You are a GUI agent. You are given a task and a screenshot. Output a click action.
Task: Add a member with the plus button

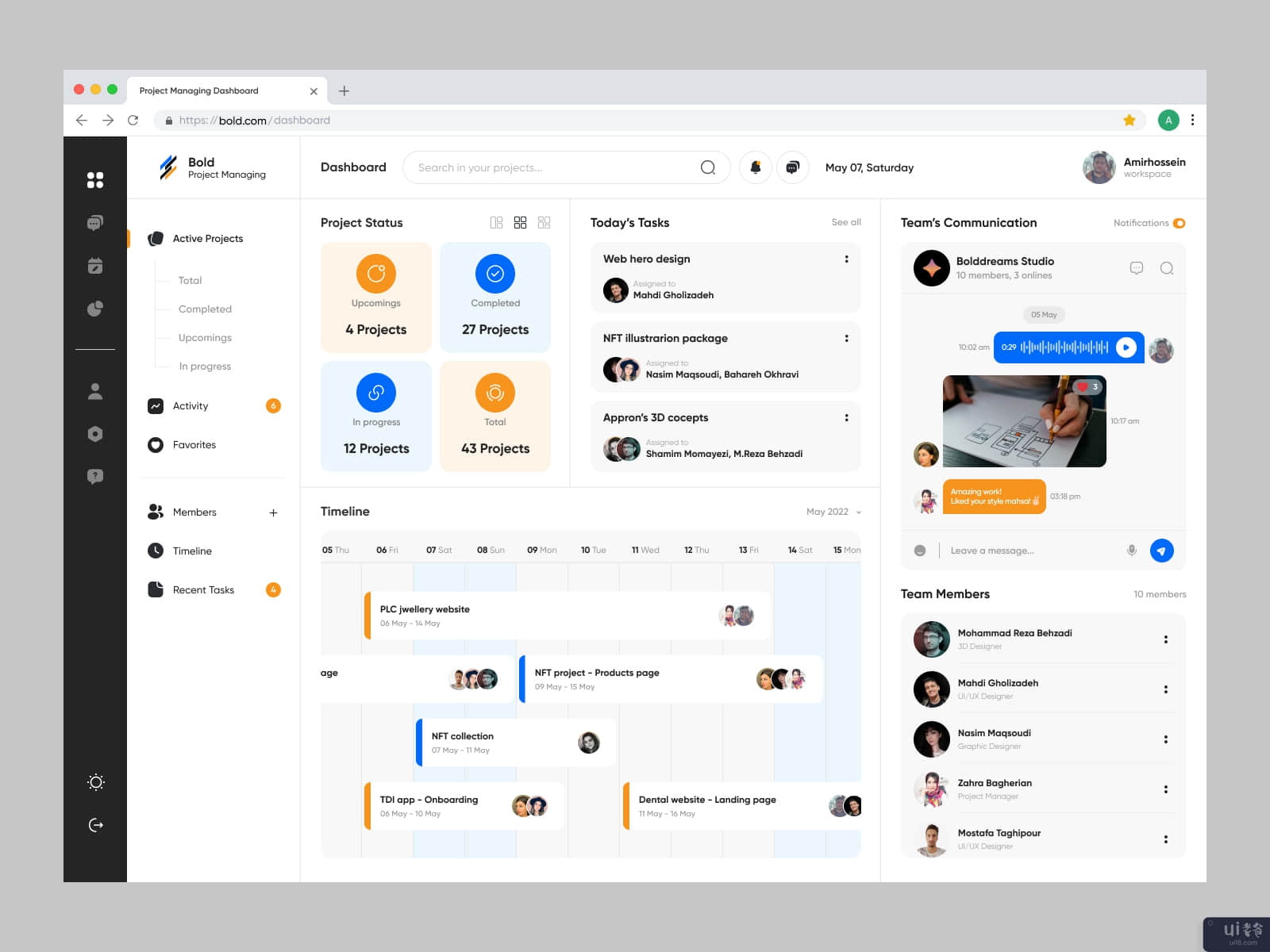point(273,512)
